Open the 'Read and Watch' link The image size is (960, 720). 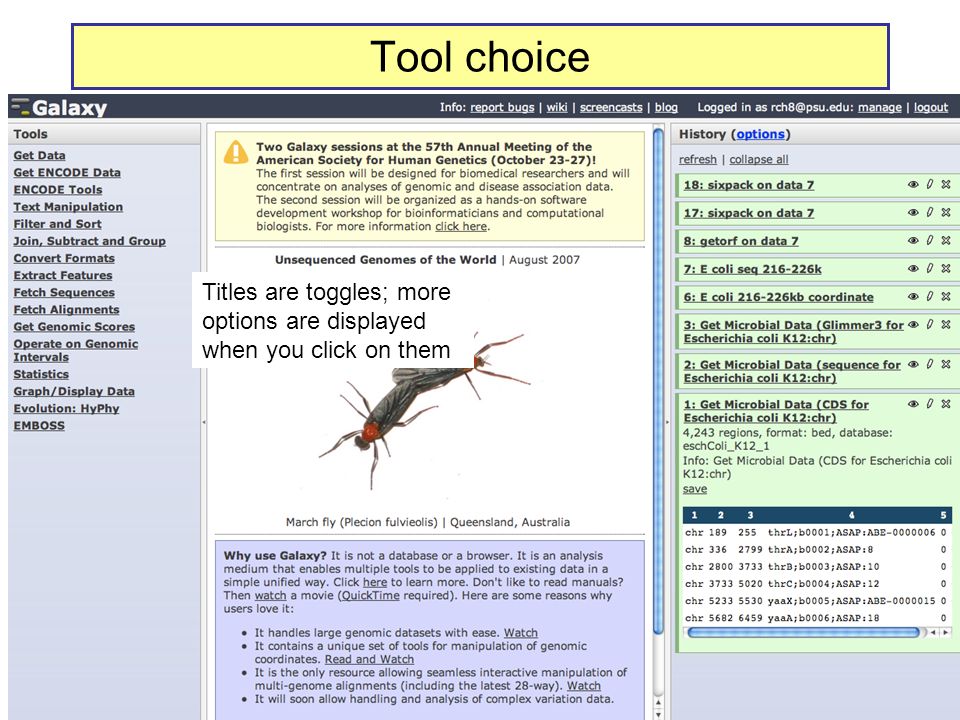369,659
